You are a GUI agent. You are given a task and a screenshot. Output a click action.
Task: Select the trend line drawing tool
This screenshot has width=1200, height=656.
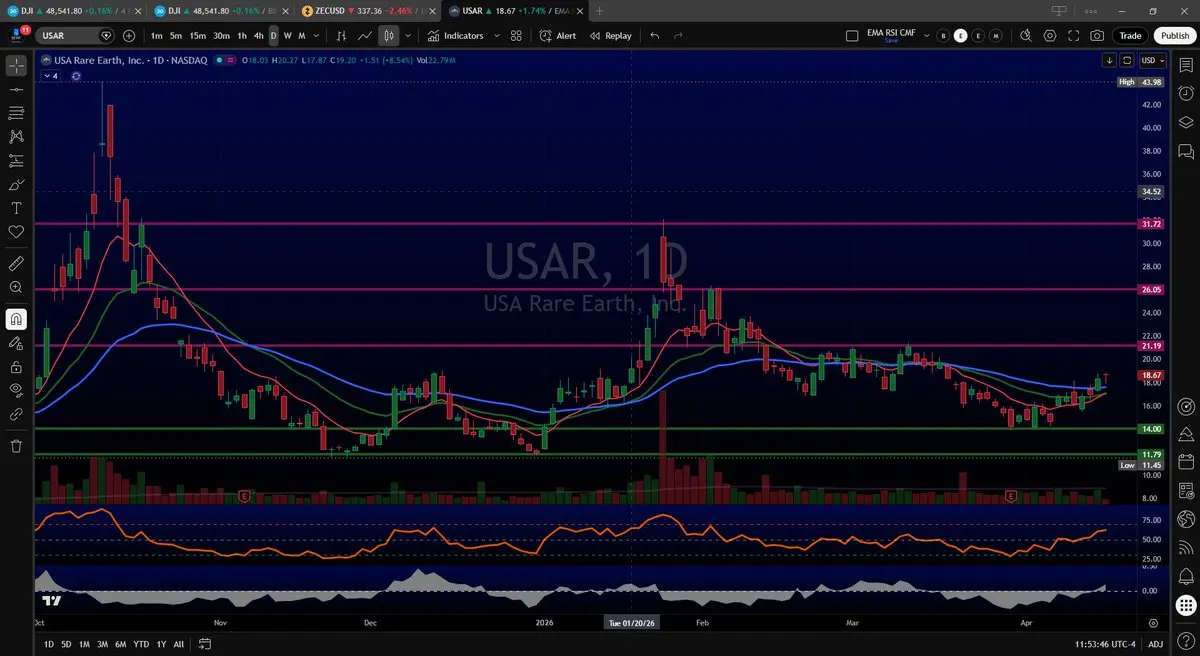click(16, 89)
